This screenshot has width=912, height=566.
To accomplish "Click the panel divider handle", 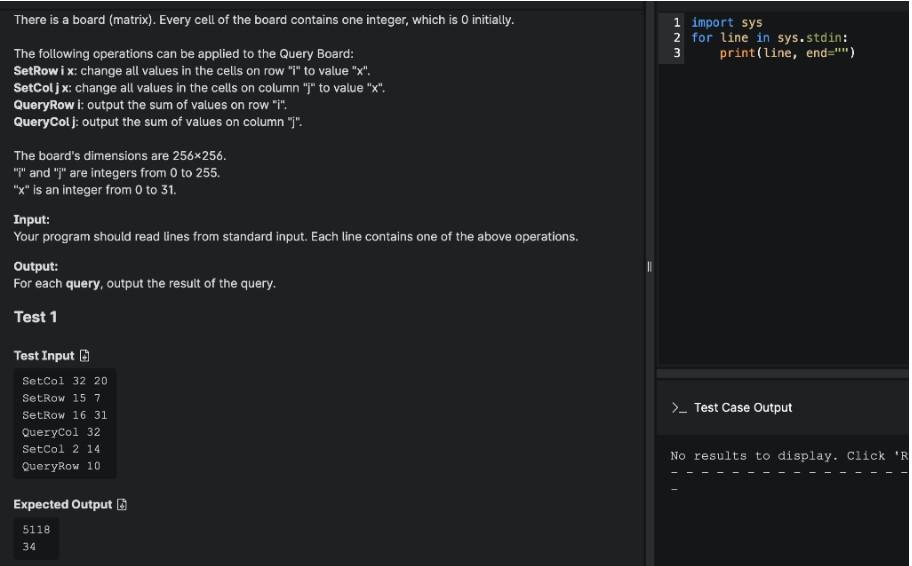I will coord(649,267).
